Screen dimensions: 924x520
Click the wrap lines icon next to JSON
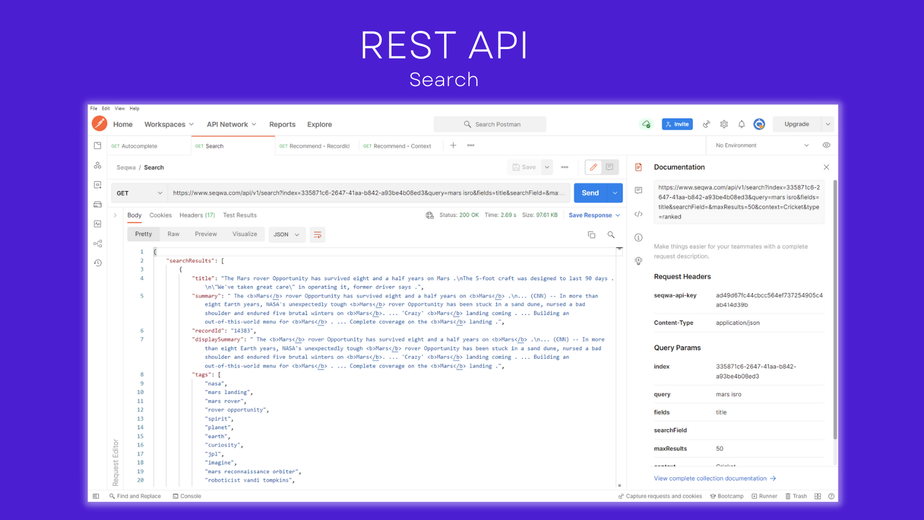pos(318,235)
